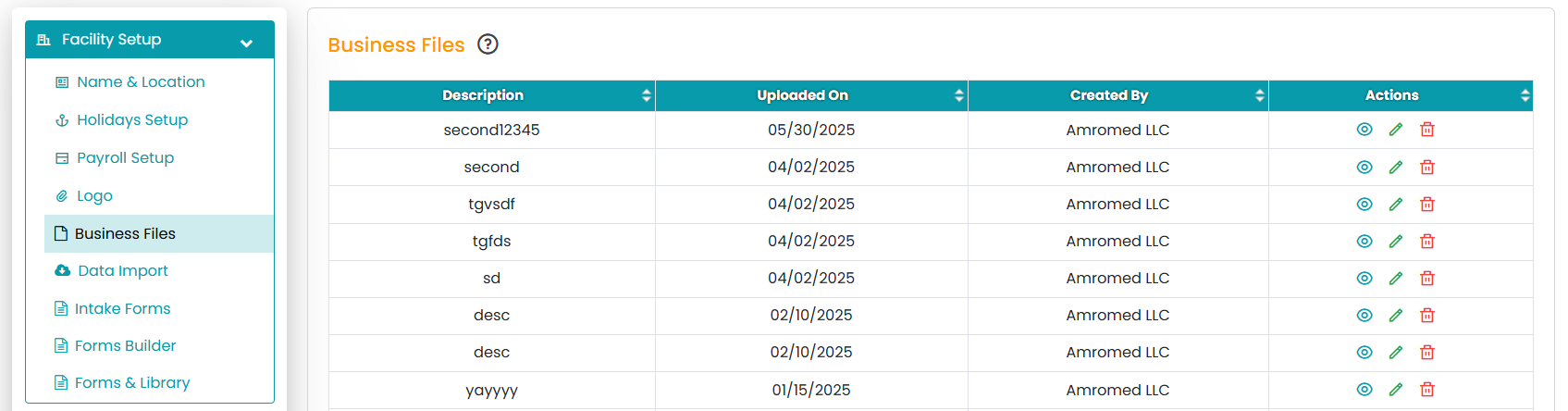Delete the first desc file dated 02/10/2025
The height and width of the screenshot is (411, 1568).
[1427, 315]
